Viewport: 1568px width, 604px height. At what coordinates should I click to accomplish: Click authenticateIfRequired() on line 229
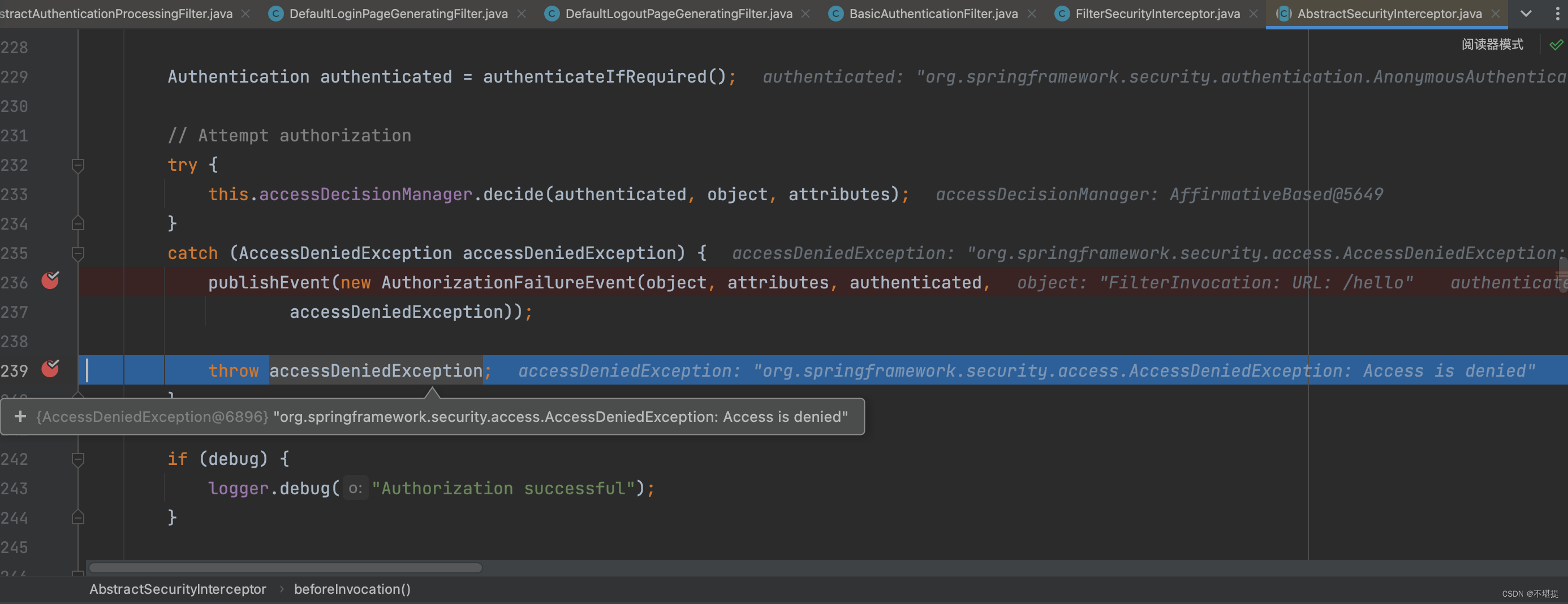click(x=605, y=77)
